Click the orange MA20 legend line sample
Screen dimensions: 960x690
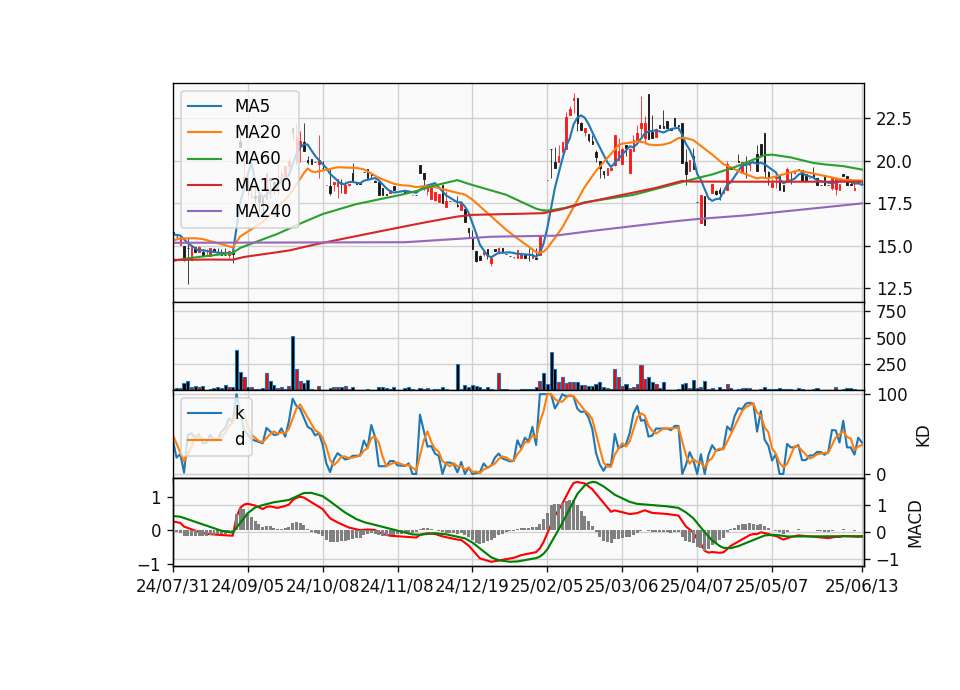[x=204, y=133]
